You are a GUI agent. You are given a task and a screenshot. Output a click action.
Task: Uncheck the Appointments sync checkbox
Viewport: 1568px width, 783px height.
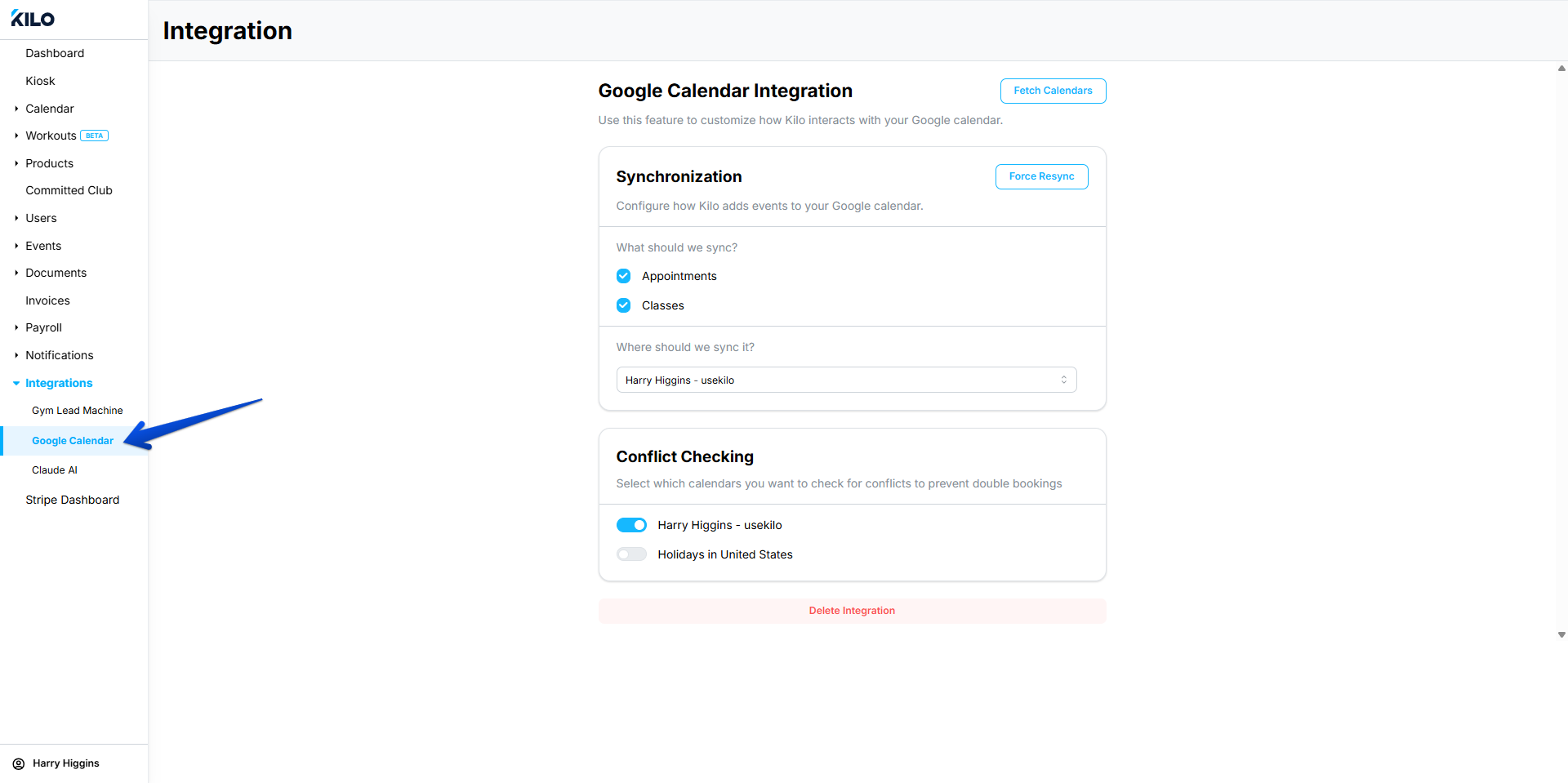[624, 276]
